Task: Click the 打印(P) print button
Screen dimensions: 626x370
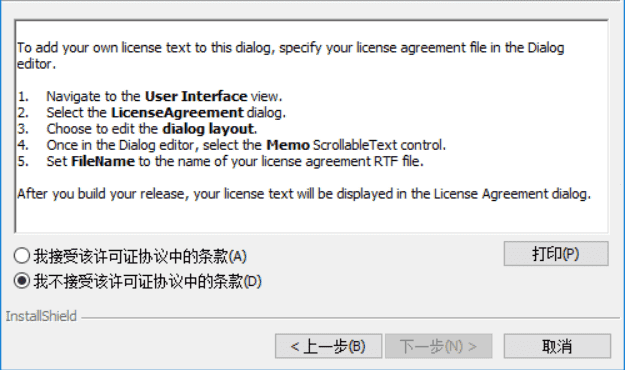Action: [x=556, y=253]
